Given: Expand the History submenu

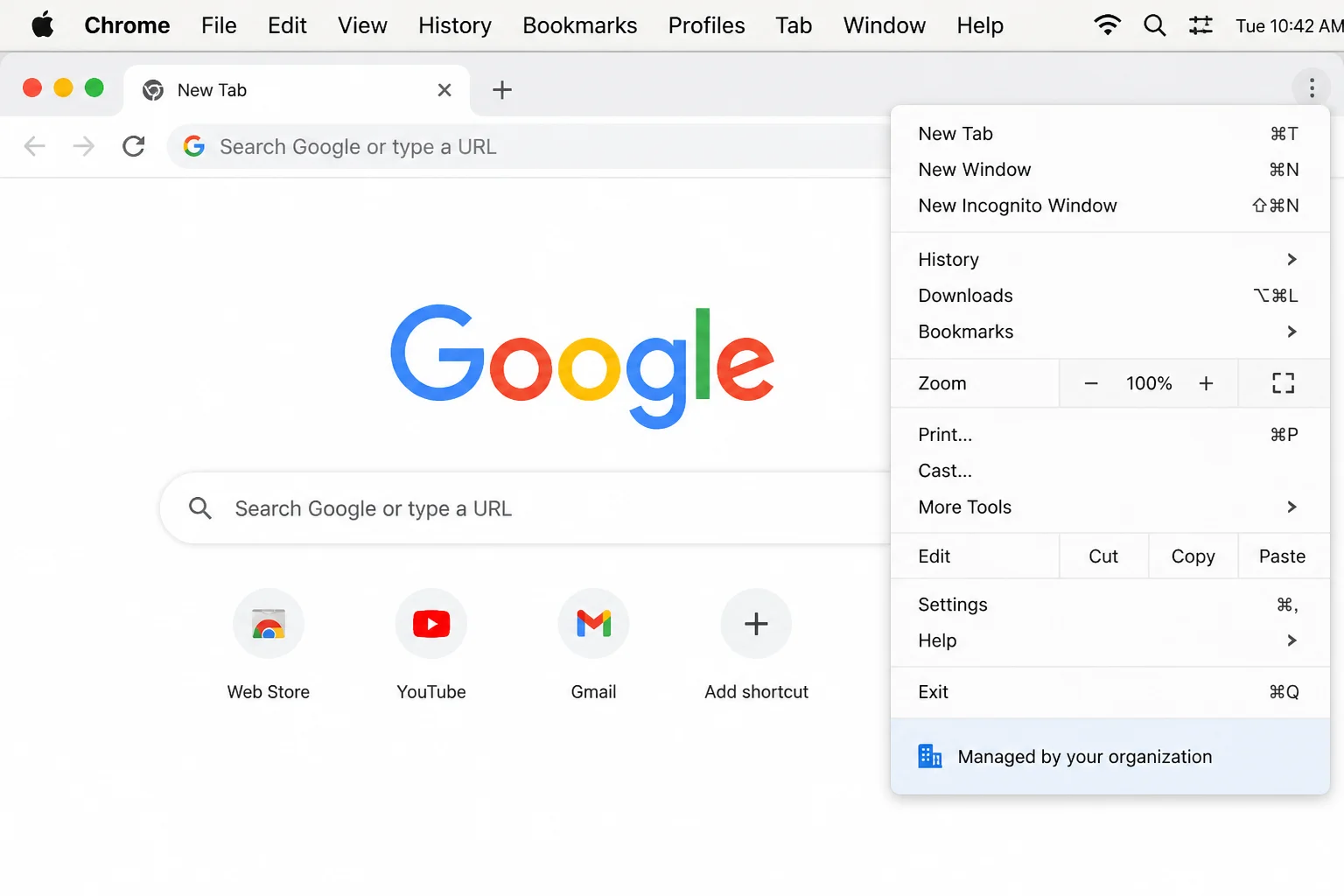Looking at the screenshot, I should coord(1109,260).
